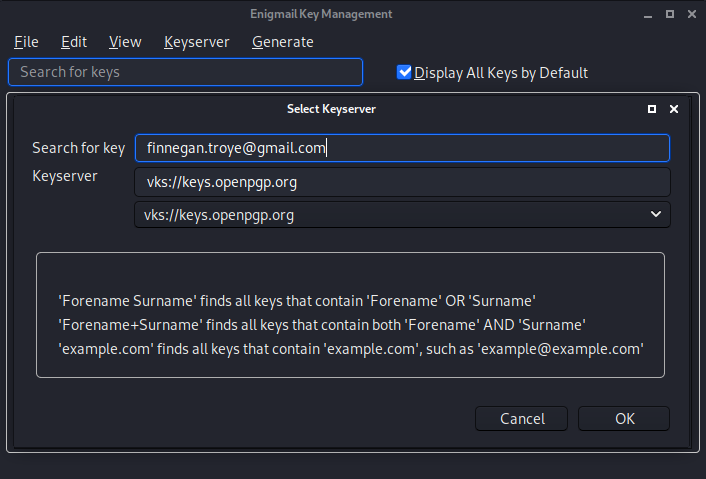Image resolution: width=706 pixels, height=479 pixels.
Task: Maximize the Enigmail Key Management window
Action: coord(665,14)
